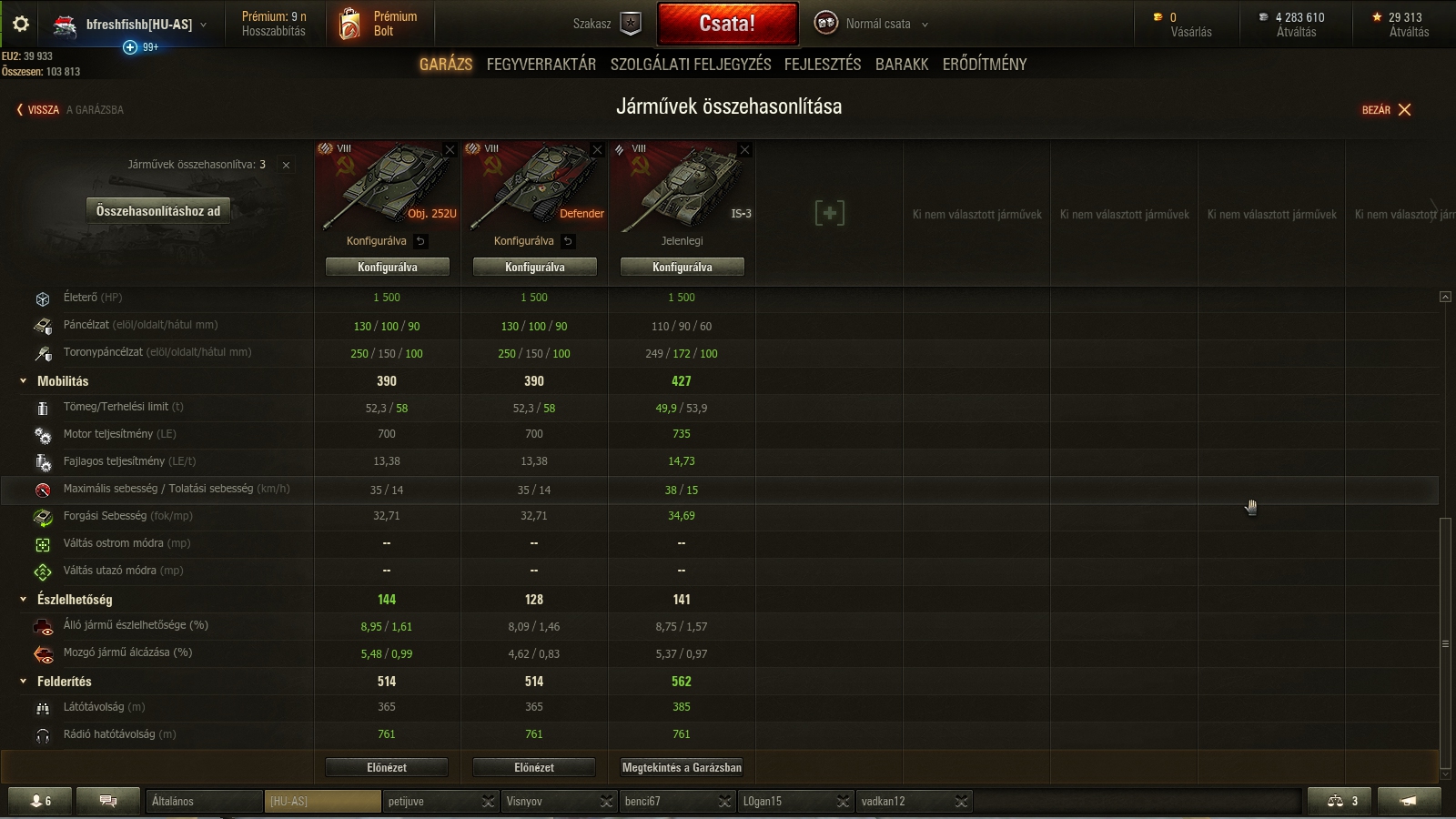Click the red Csata! battle button
This screenshot has height=819, width=1456.
[727, 24]
